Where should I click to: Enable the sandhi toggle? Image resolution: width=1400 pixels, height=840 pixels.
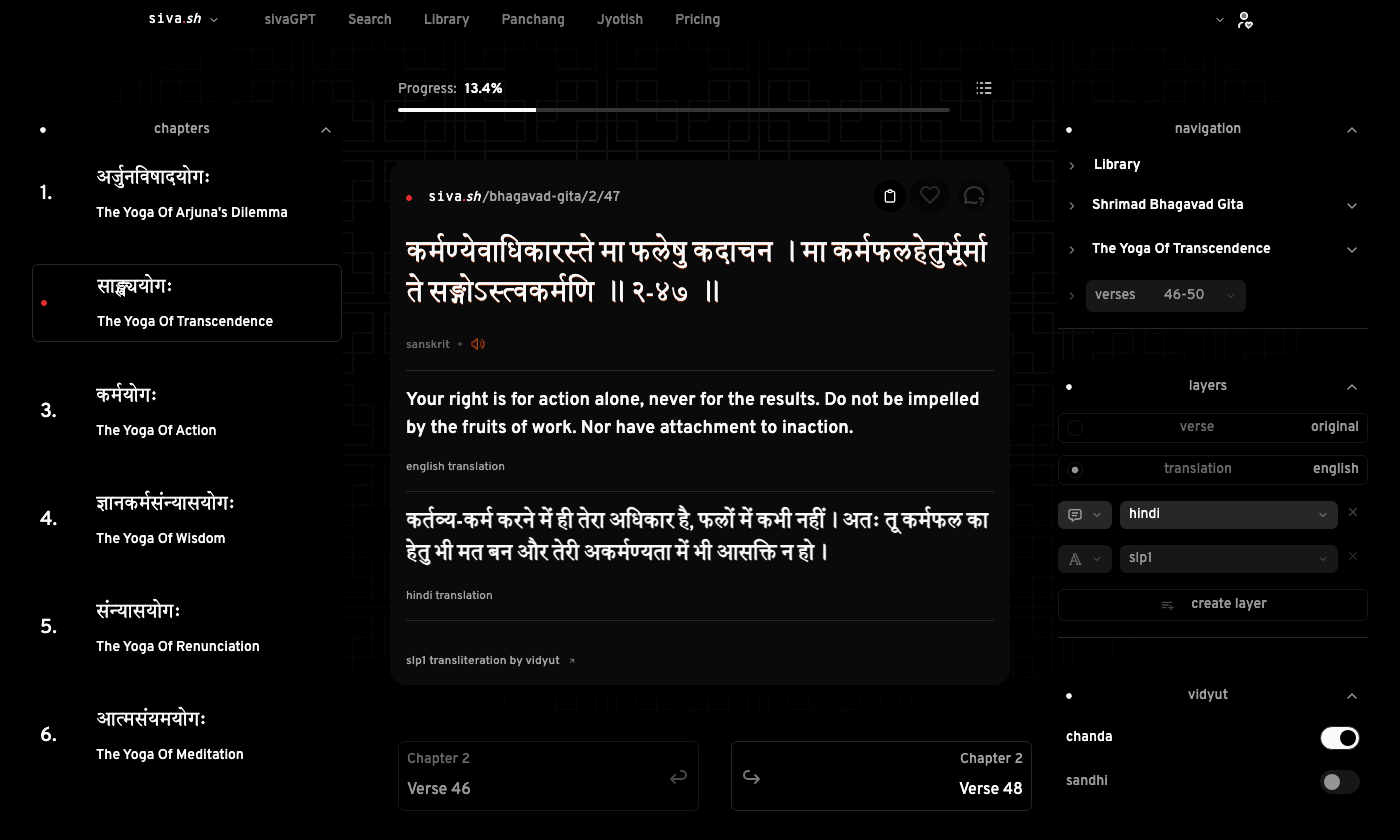click(x=1340, y=782)
